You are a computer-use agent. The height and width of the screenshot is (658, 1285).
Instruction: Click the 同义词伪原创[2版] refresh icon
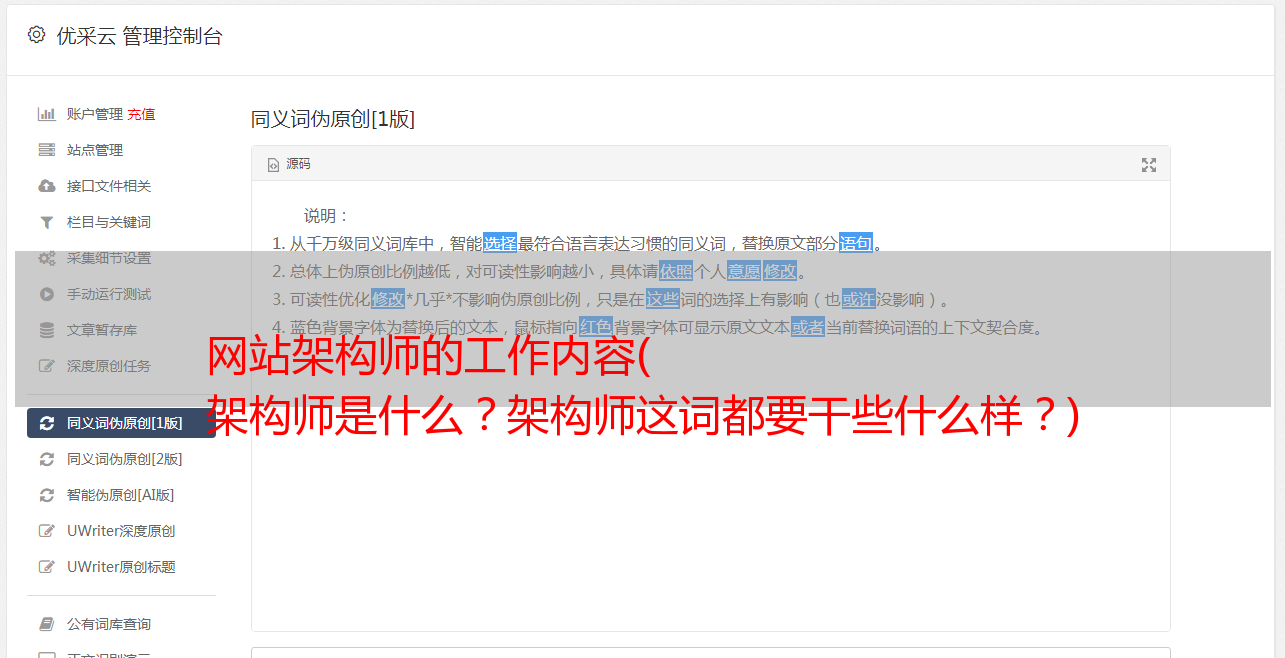coord(46,459)
